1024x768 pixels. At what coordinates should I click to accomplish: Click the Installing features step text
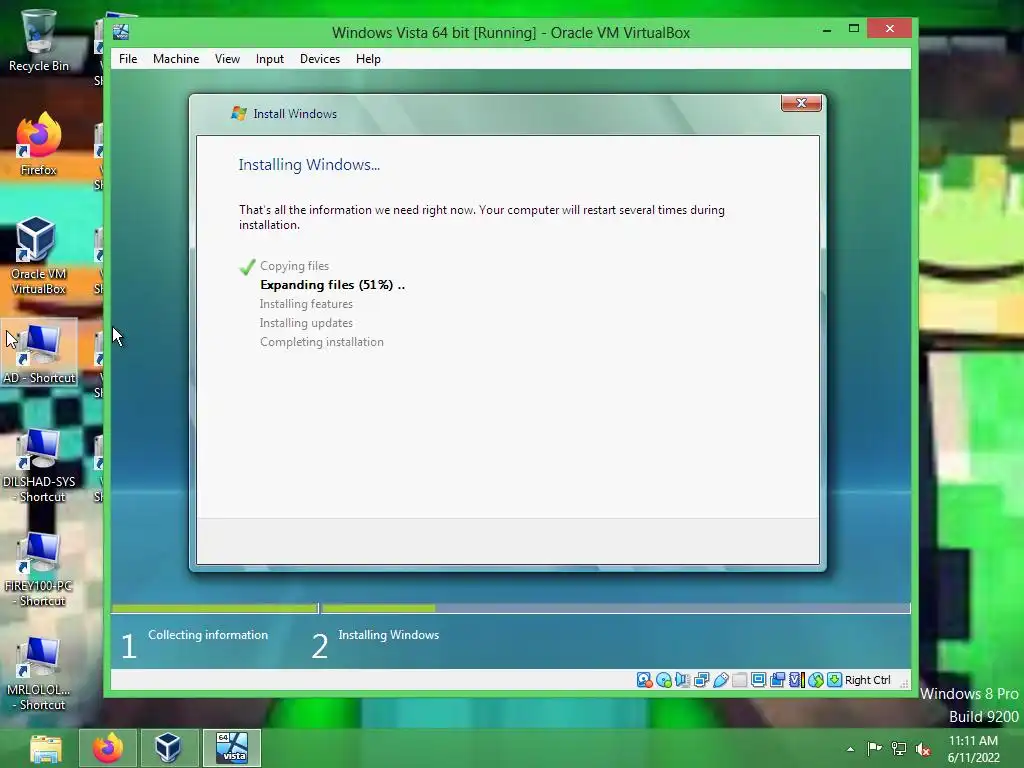pyautogui.click(x=306, y=304)
